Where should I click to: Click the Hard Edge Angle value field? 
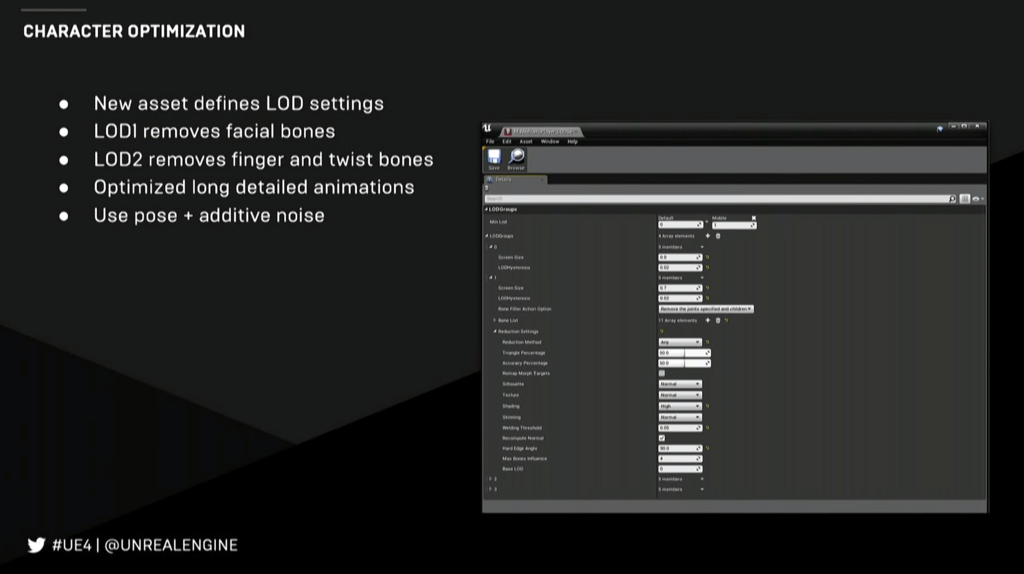point(680,448)
